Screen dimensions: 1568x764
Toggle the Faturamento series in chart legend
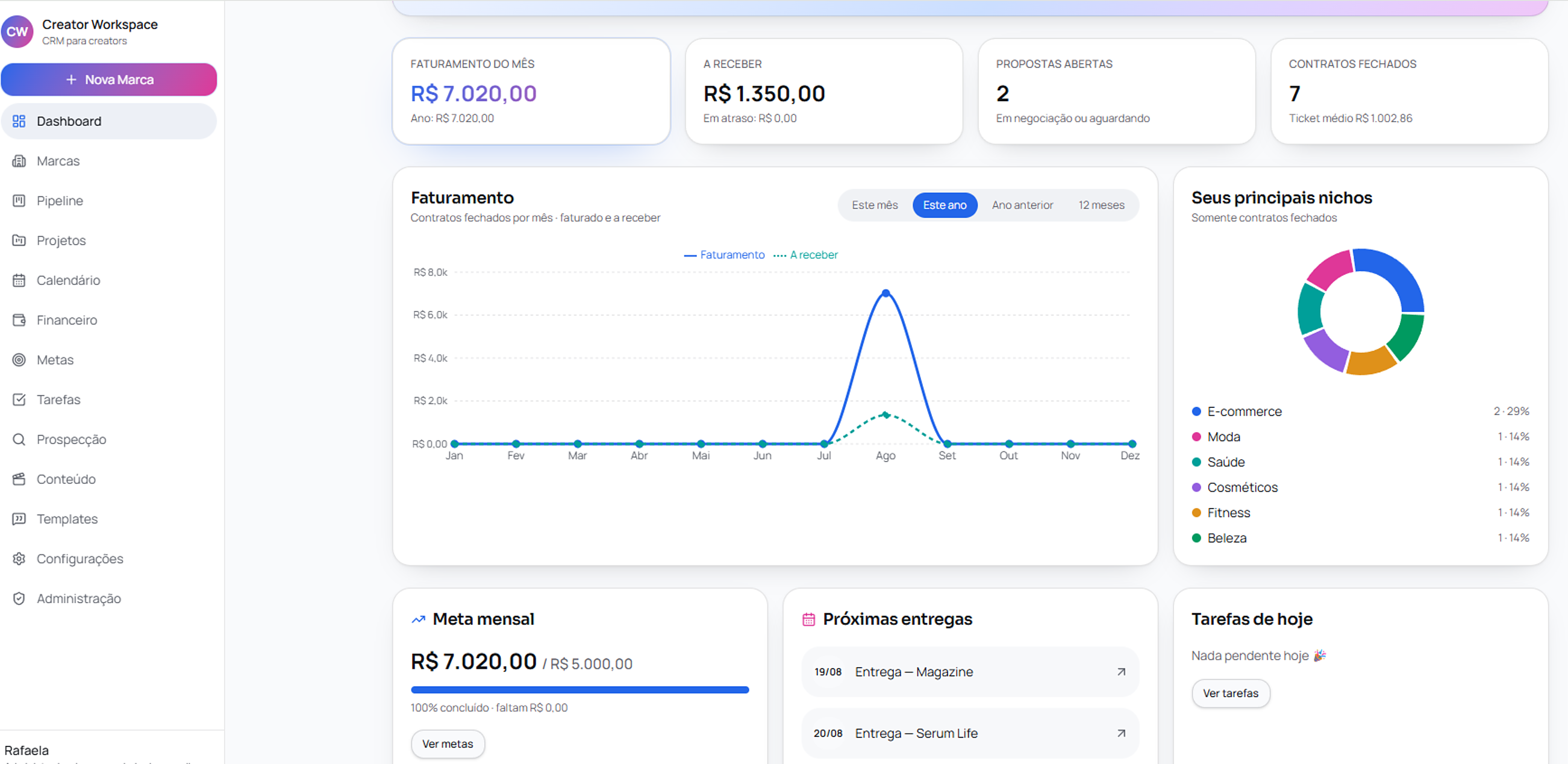coord(724,254)
